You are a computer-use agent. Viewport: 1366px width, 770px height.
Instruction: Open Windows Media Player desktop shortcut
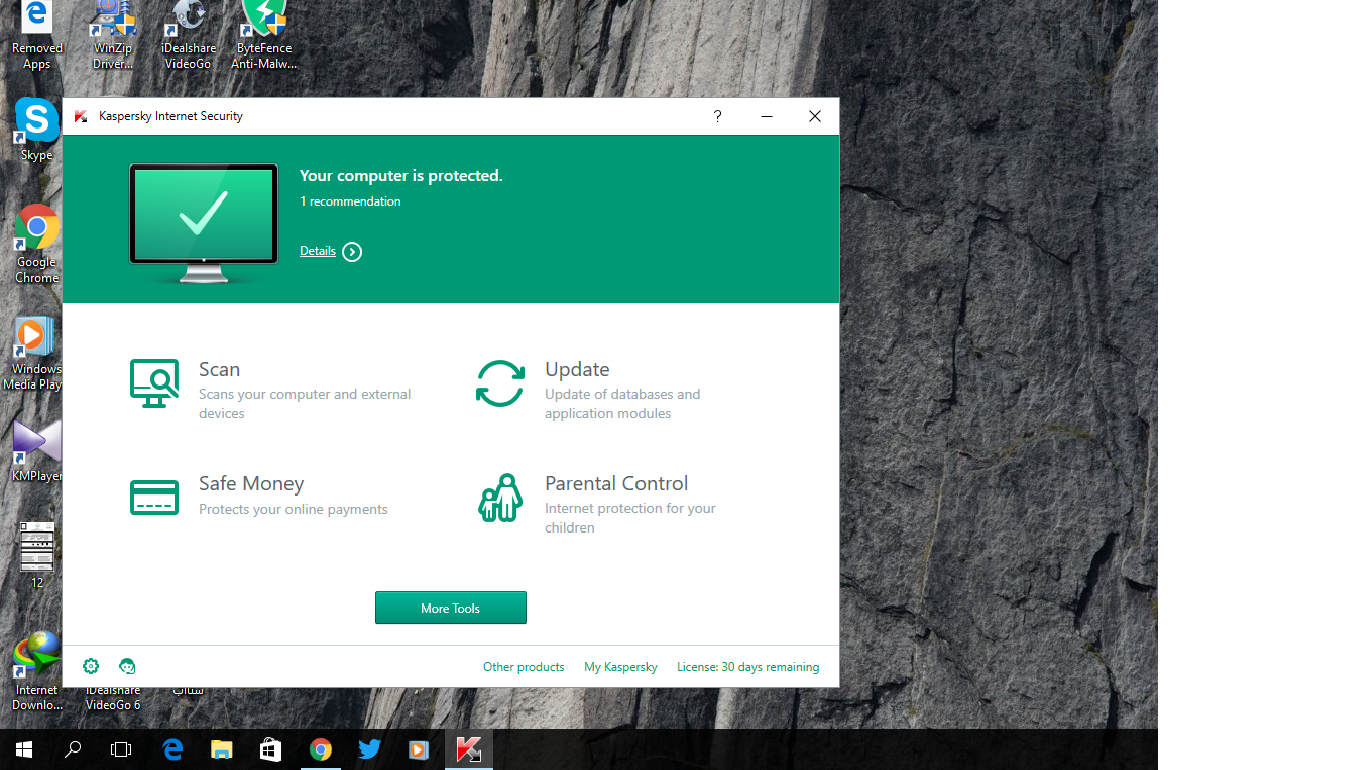point(33,355)
